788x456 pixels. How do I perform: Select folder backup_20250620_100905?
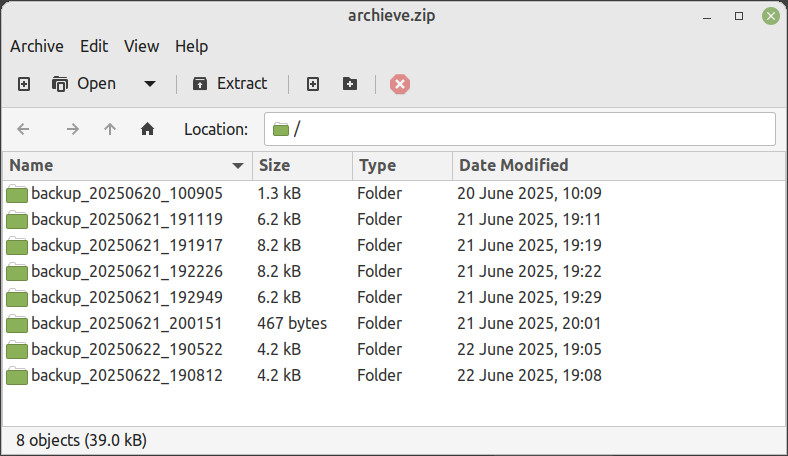pos(126,193)
